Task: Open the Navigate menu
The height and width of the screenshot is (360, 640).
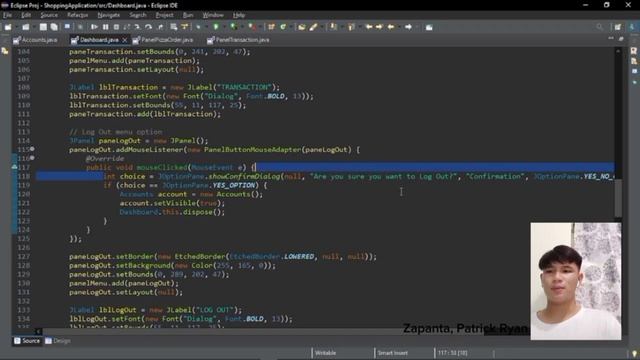Action: click(x=109, y=15)
